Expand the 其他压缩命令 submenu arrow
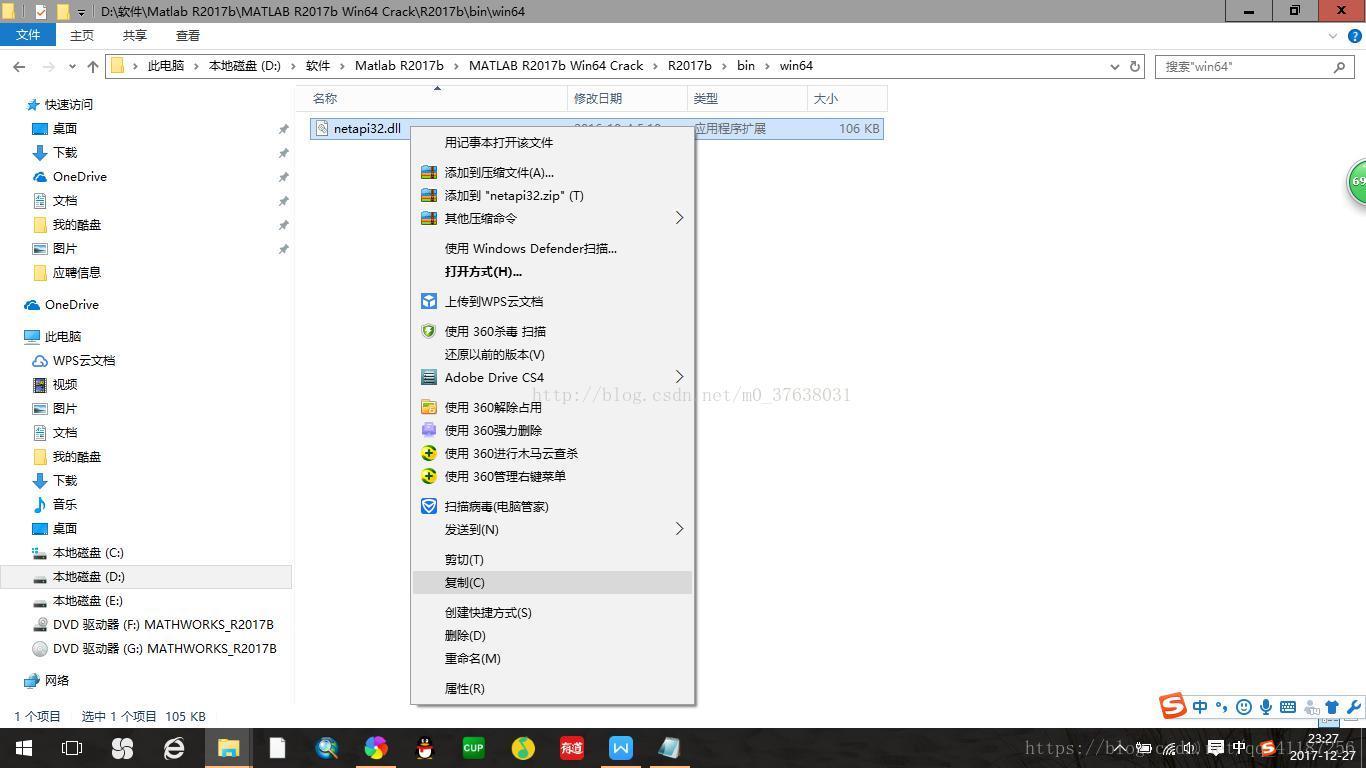Image resolution: width=1366 pixels, height=768 pixels. (x=679, y=218)
